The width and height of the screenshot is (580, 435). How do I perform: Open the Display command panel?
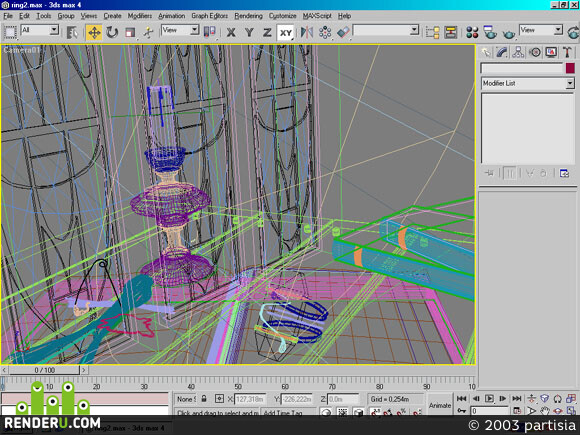[x=551, y=52]
